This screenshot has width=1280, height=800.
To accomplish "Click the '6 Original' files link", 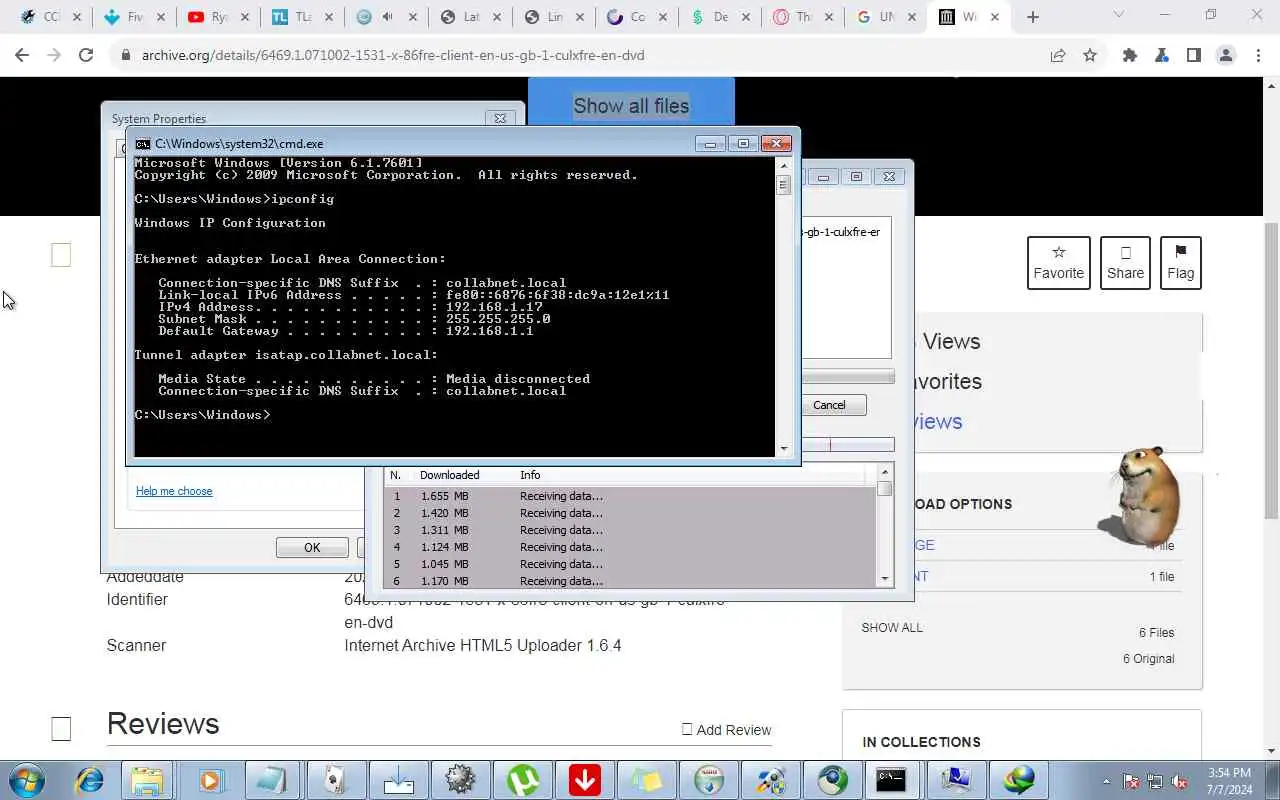I will point(1148,659).
